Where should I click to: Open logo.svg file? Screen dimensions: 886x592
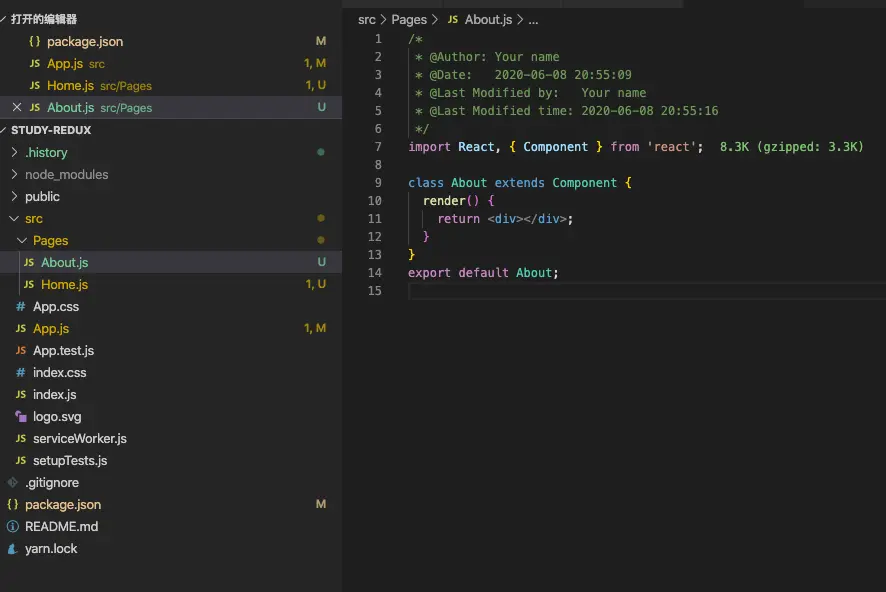tap(171, 416)
